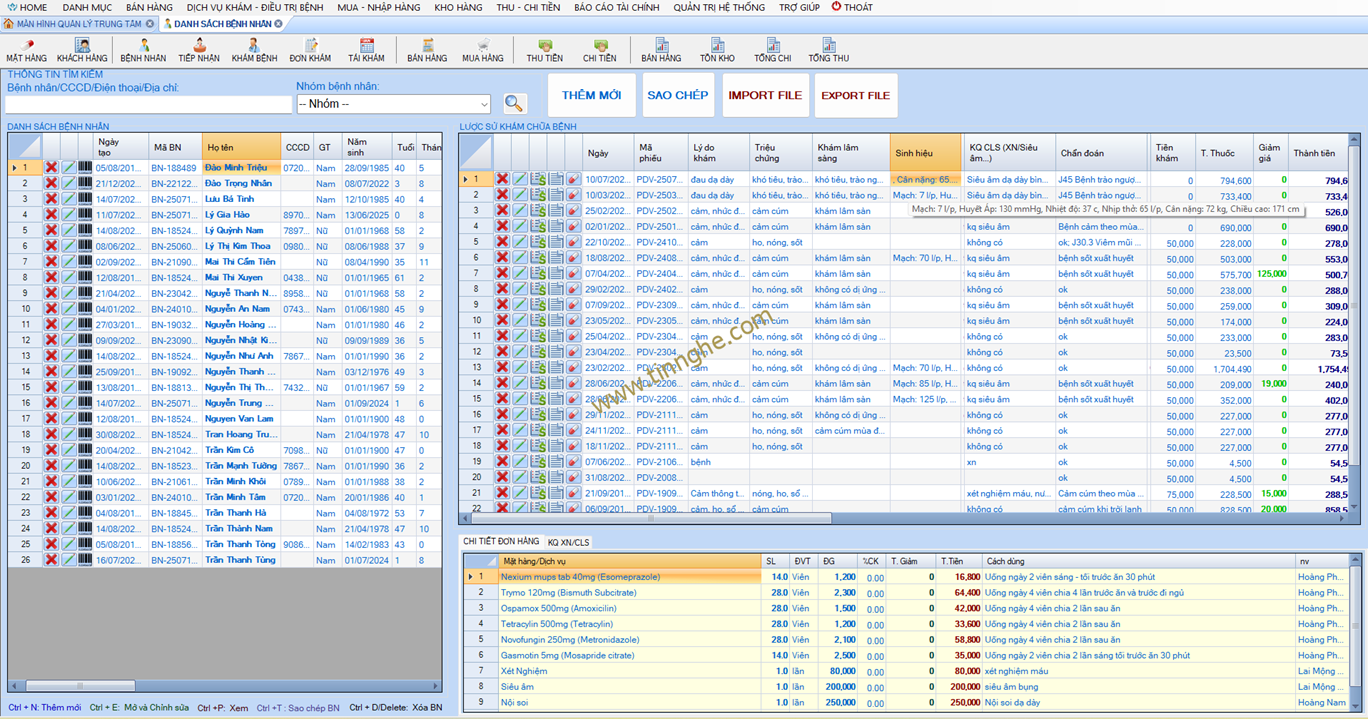
Task: Click the TÁI KHÁM calendar icon
Action: (x=366, y=50)
